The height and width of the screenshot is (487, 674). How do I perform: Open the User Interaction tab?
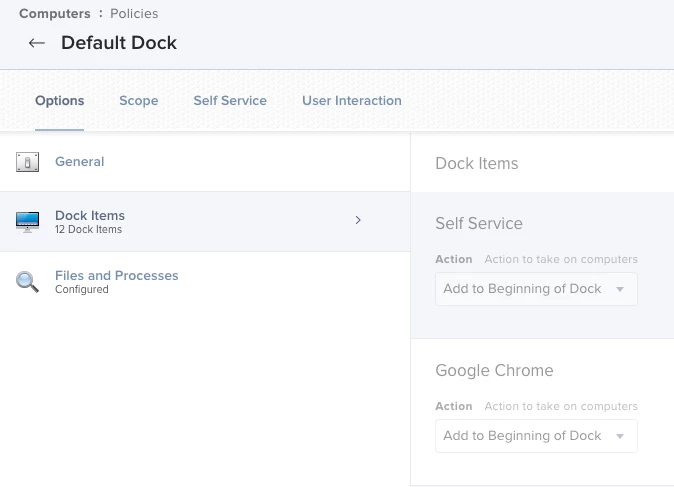[x=352, y=101]
